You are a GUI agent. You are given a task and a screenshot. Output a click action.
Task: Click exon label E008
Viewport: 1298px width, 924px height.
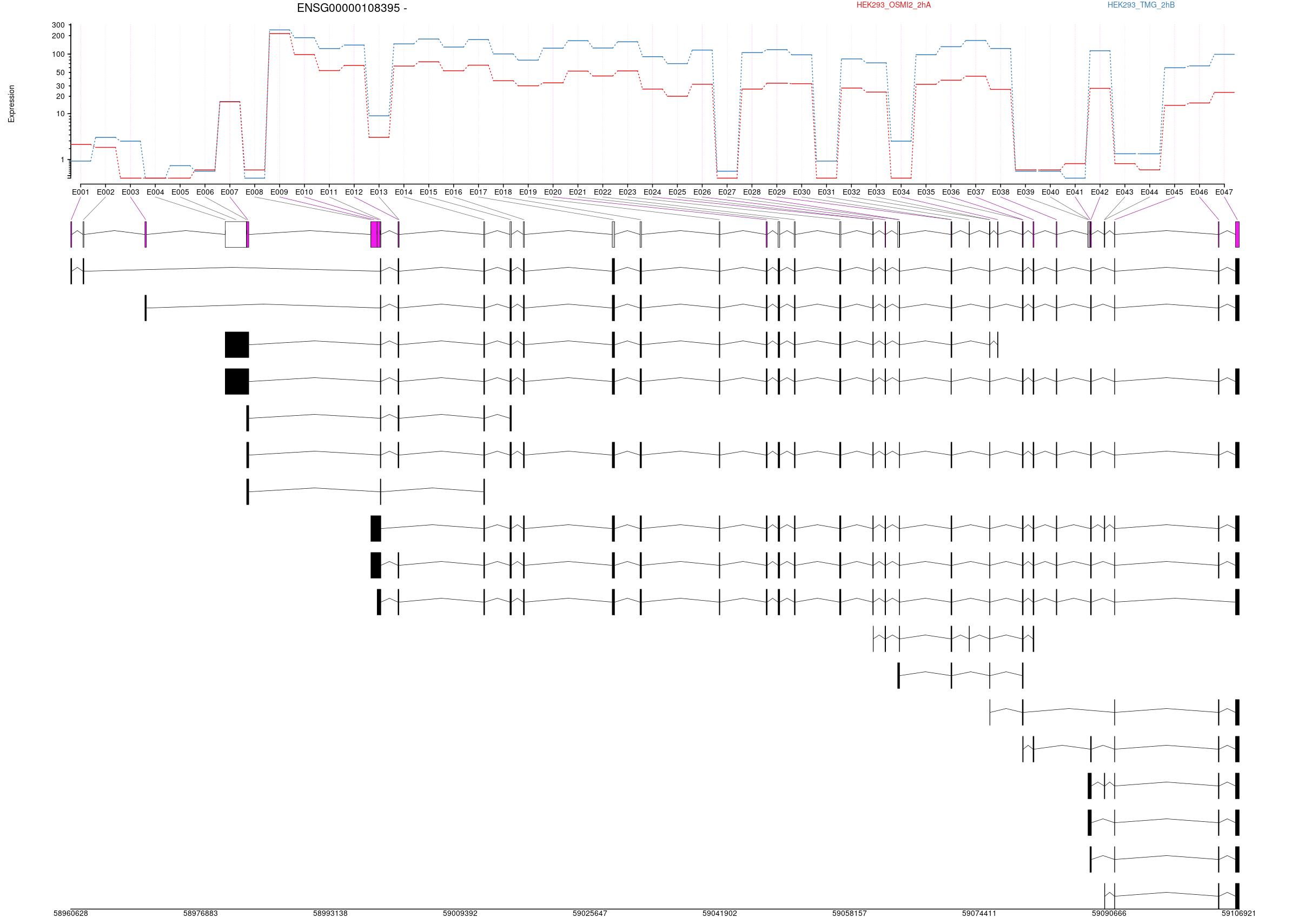pos(254,192)
